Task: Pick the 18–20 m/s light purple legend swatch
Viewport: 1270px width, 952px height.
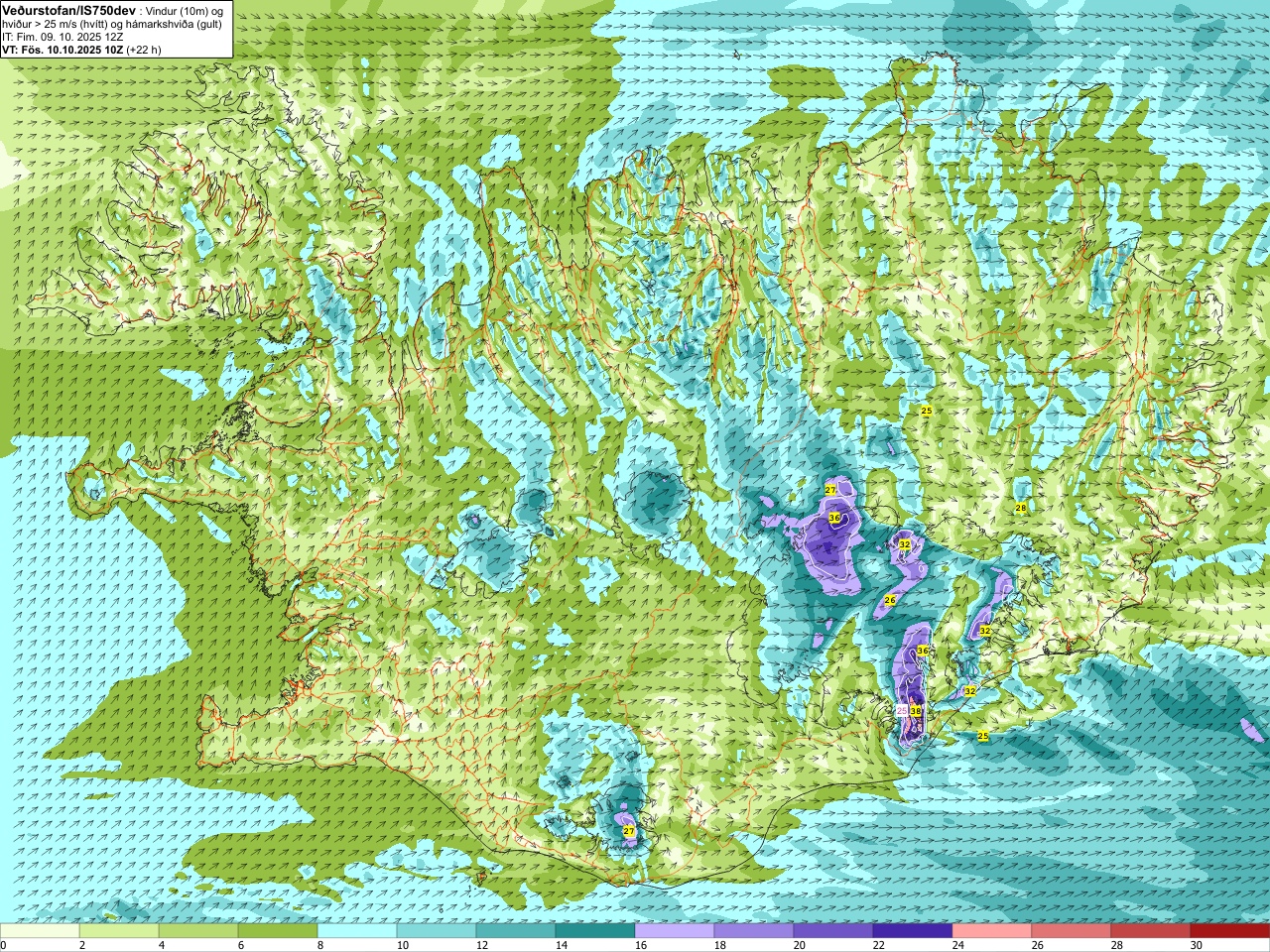Action: click(754, 931)
